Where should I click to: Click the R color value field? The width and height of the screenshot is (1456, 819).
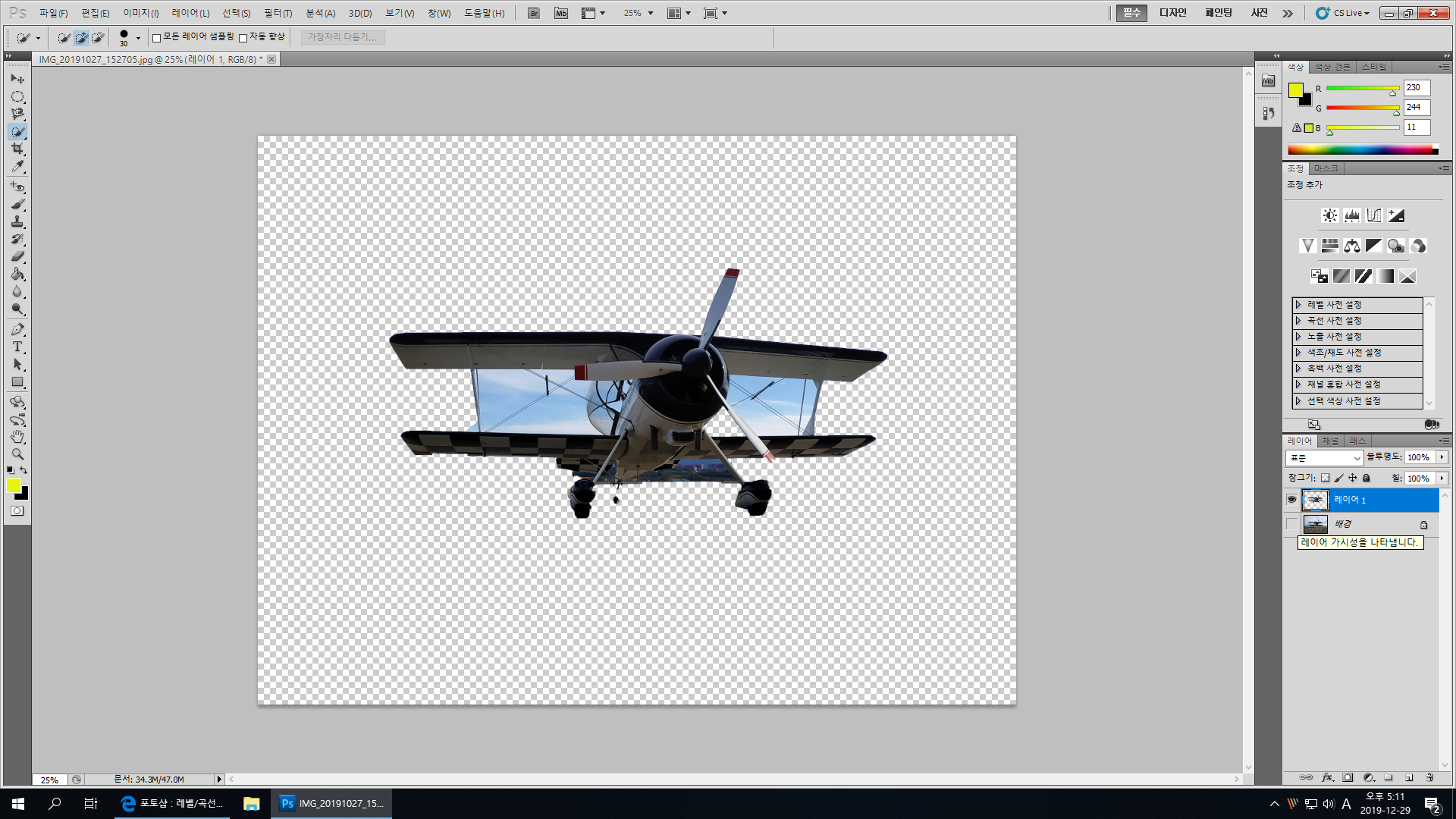pyautogui.click(x=1416, y=88)
